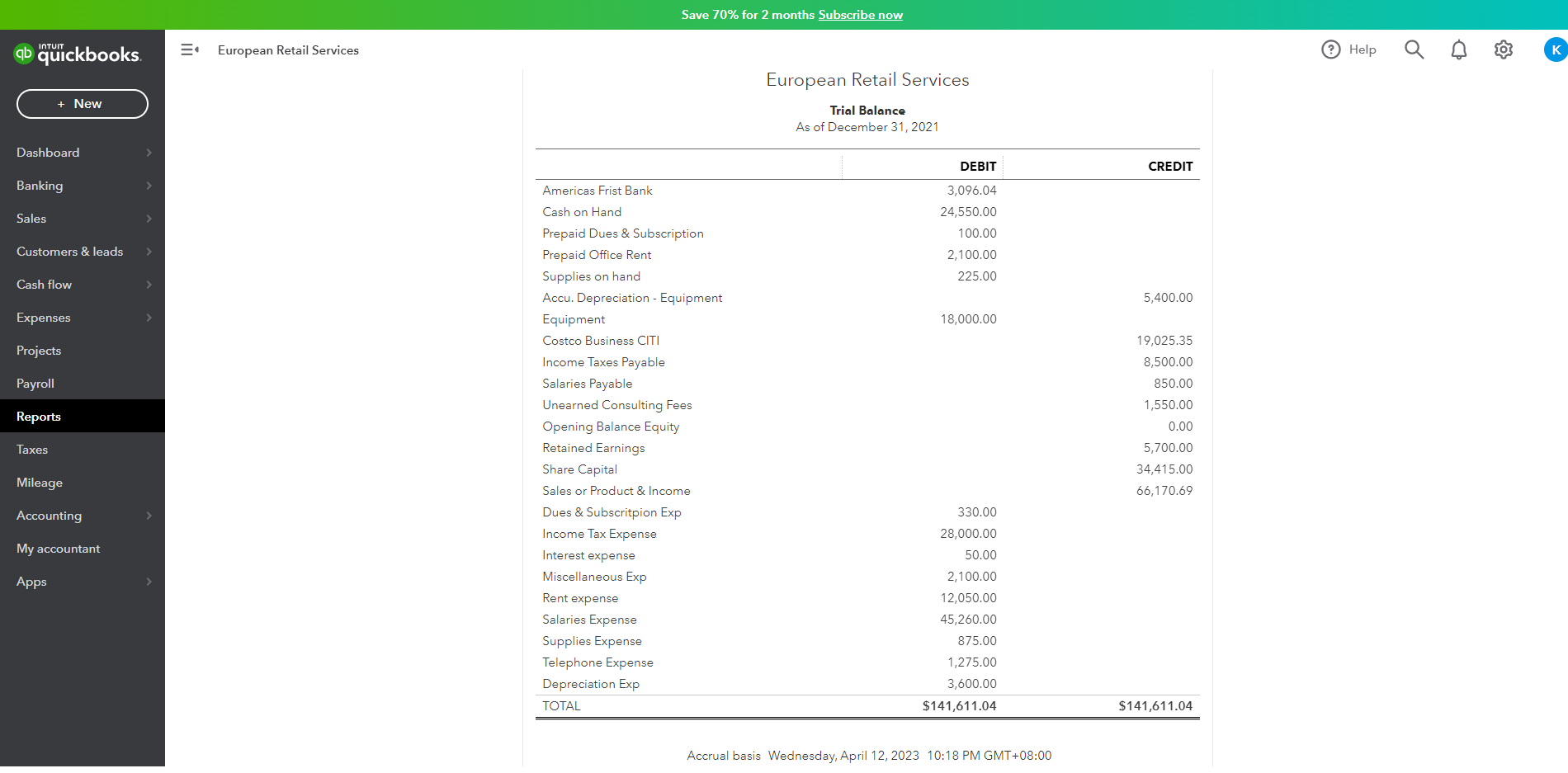
Task: Click the 3,096.04 debit amount
Action: (x=972, y=191)
